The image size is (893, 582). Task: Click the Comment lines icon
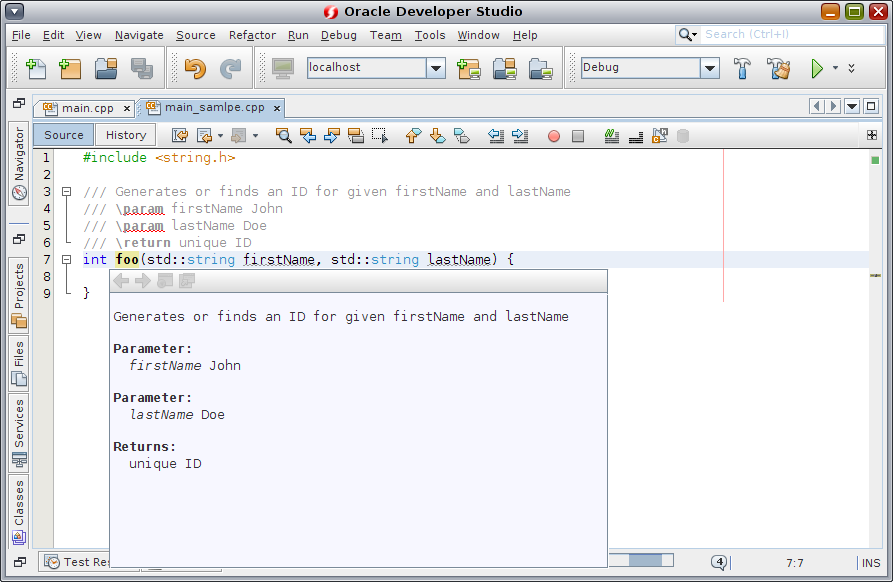pos(612,136)
